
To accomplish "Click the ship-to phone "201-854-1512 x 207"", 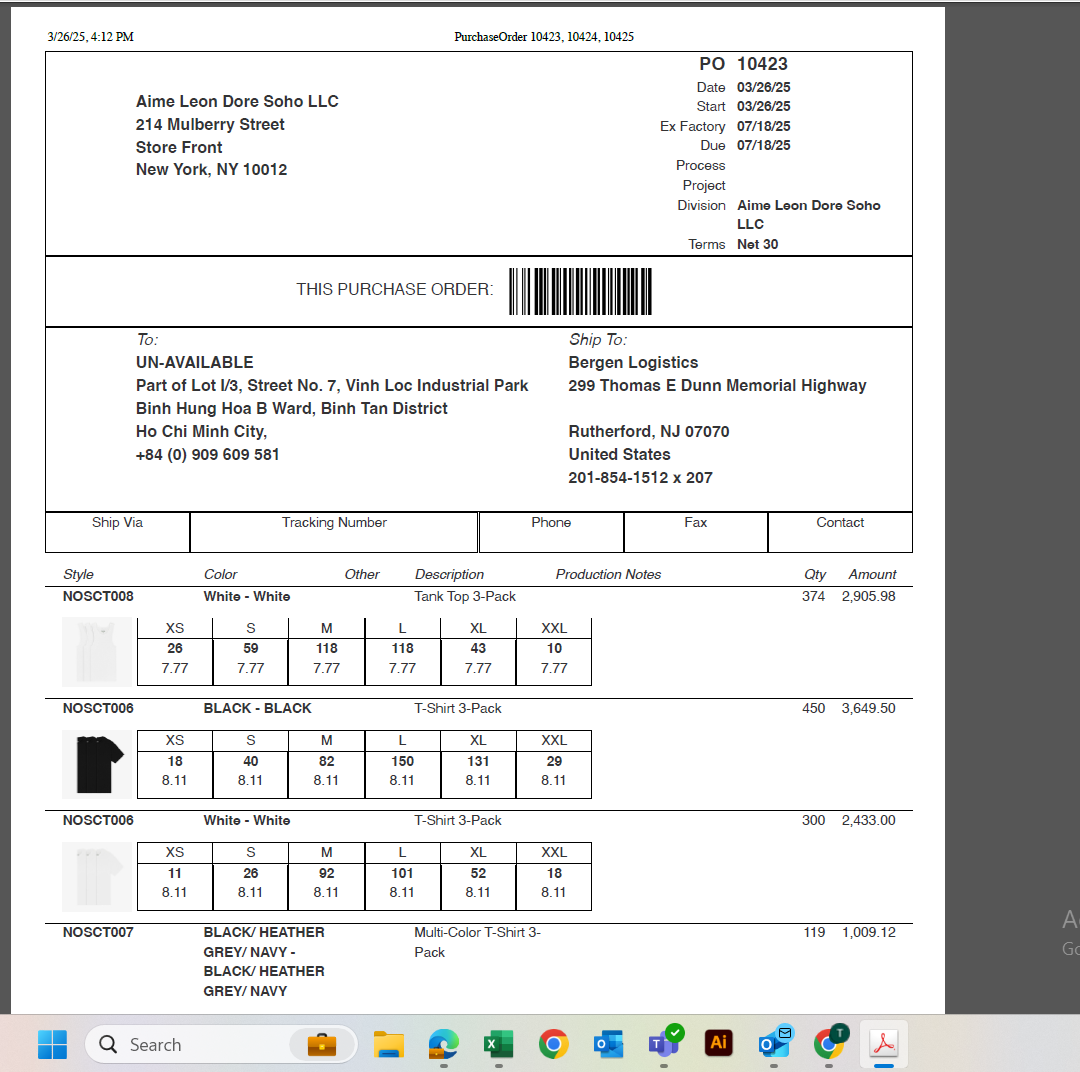I will pos(641,477).
